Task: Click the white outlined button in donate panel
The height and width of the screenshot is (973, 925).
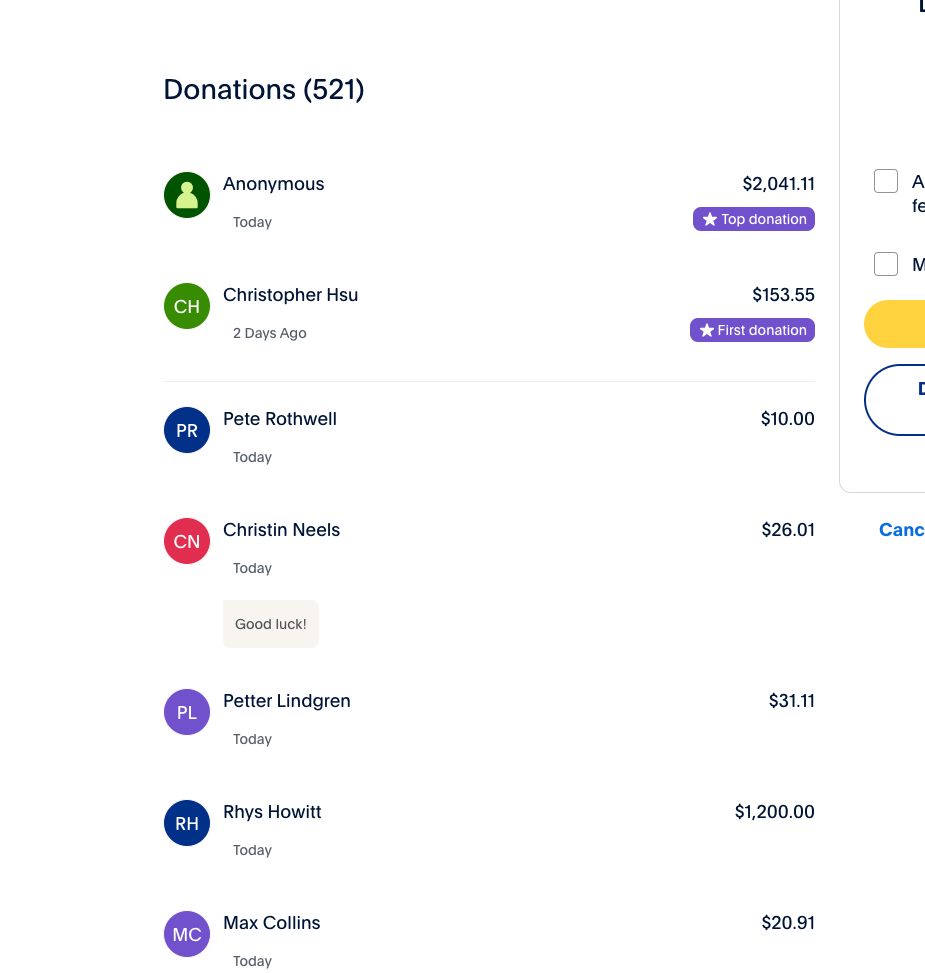Action: click(x=895, y=400)
